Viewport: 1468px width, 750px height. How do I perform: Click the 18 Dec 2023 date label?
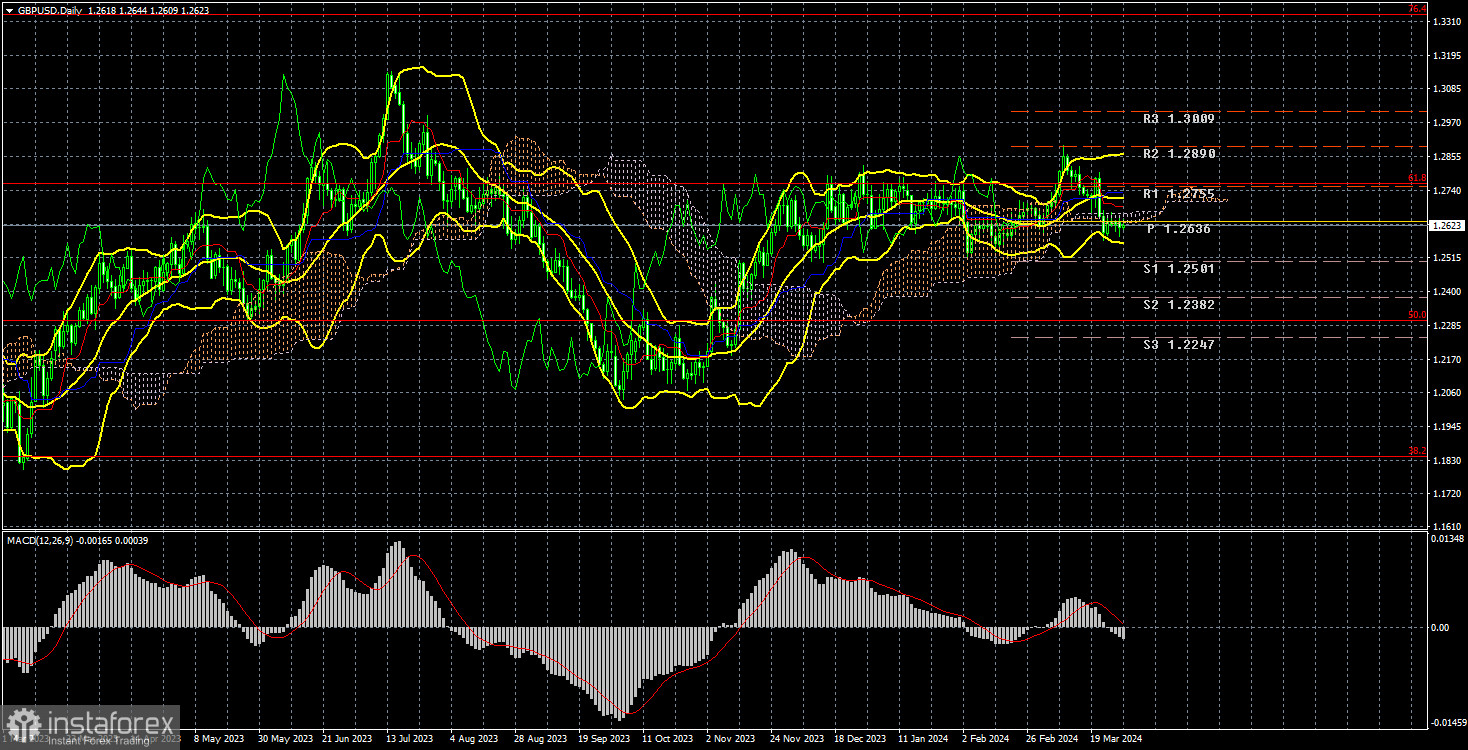860,739
